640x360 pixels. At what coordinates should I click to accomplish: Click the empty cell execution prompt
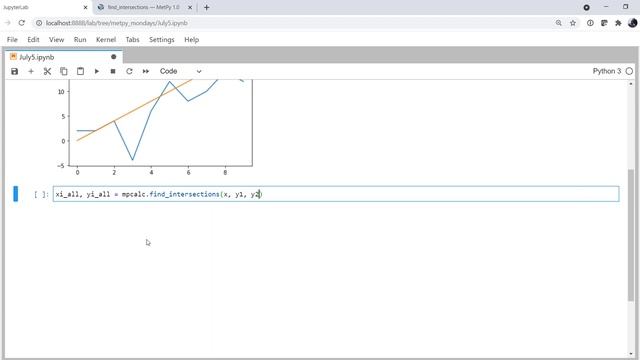41,194
